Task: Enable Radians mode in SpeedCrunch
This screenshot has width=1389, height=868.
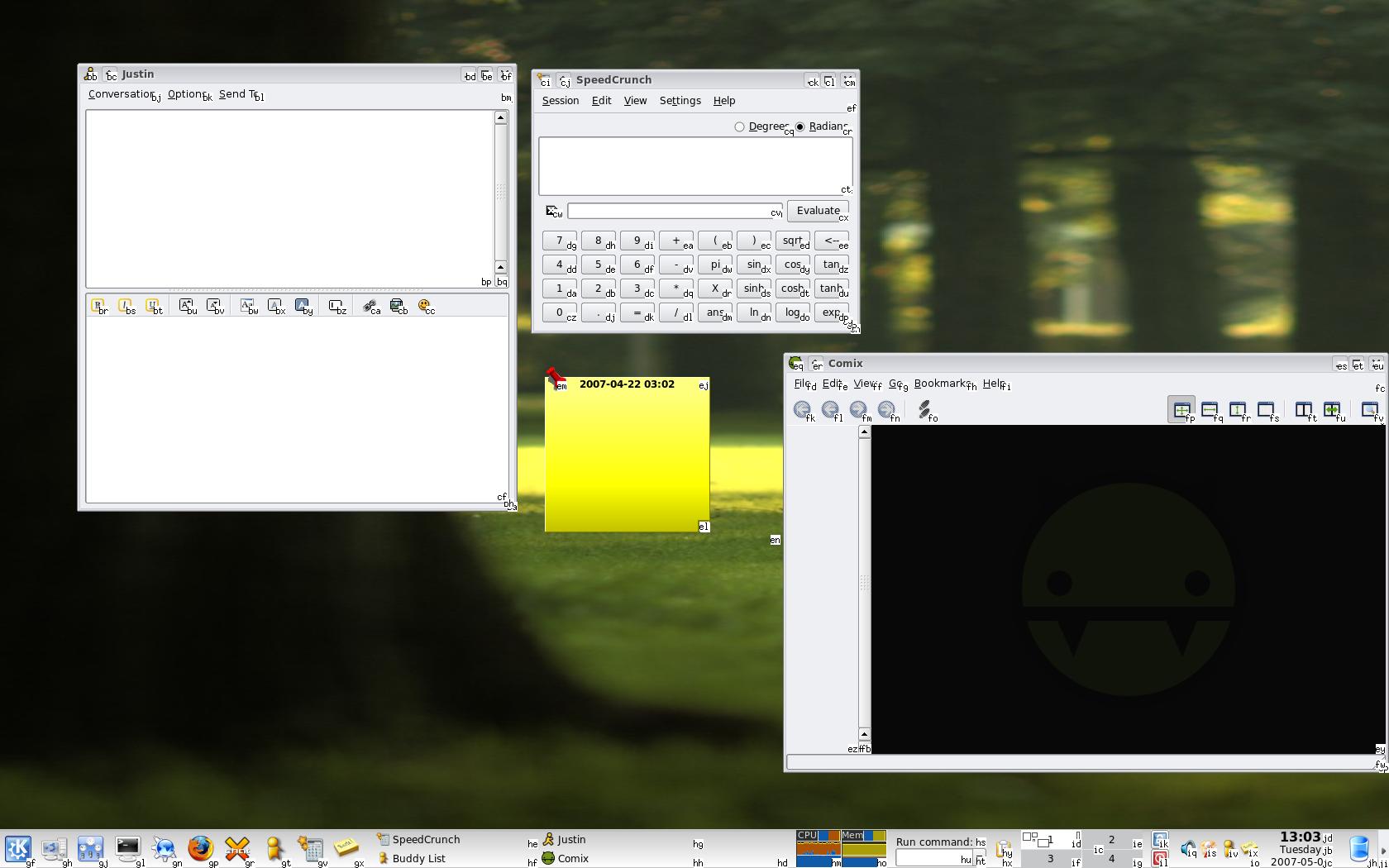Action: pos(800,126)
